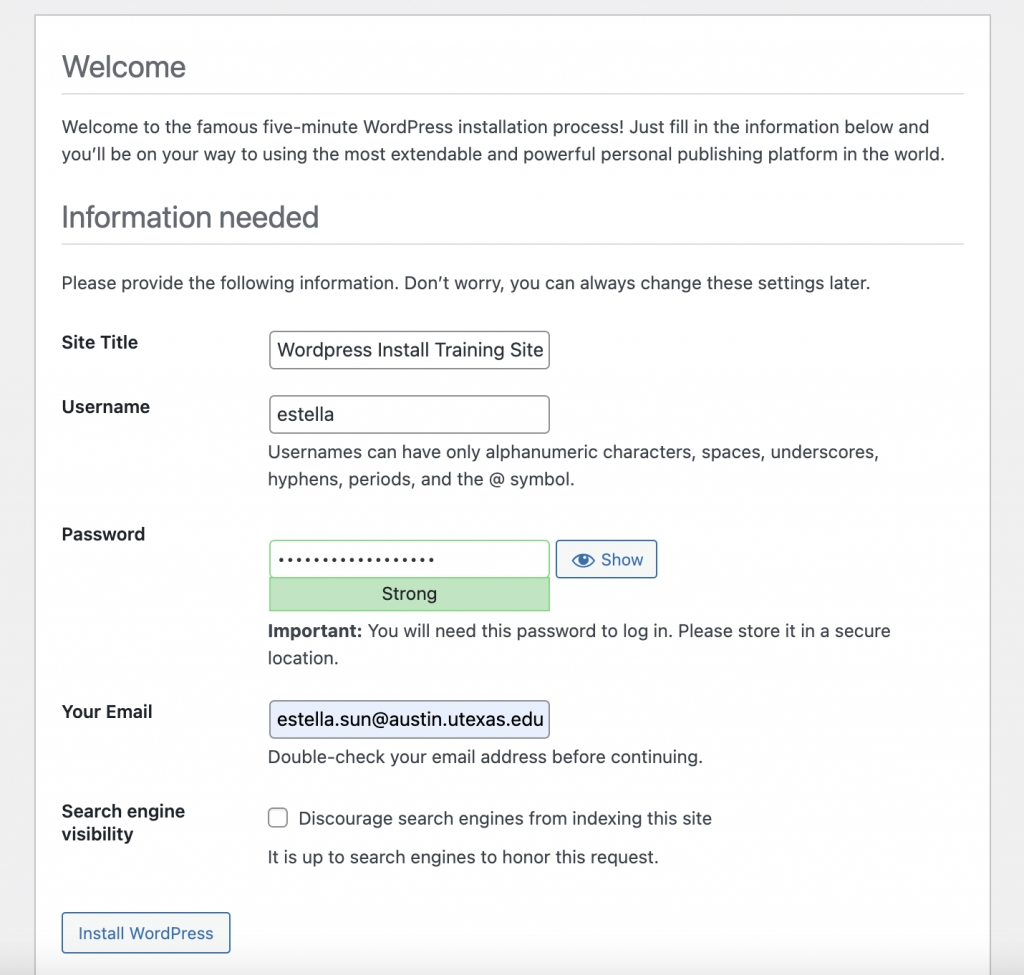Click the Install WordPress button
This screenshot has width=1024, height=975.
tap(146, 933)
